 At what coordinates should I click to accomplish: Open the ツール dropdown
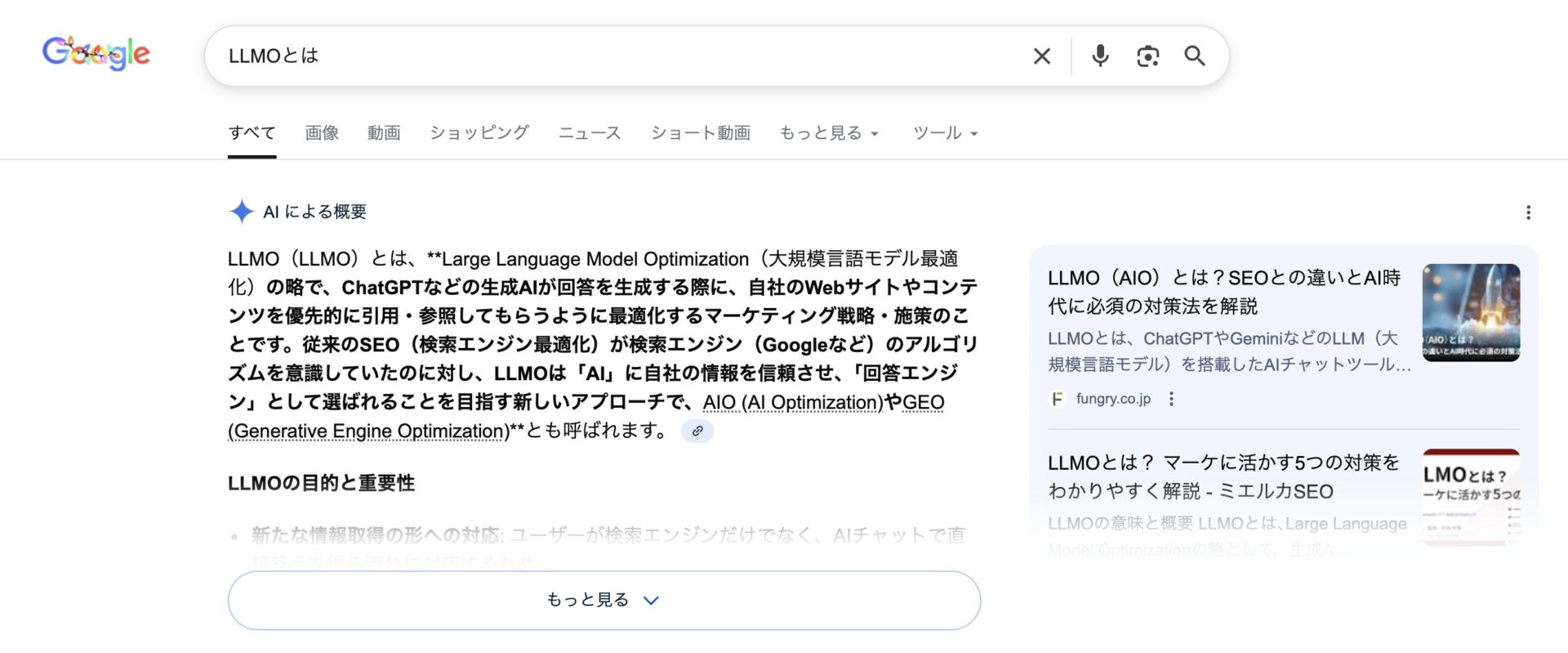point(944,132)
